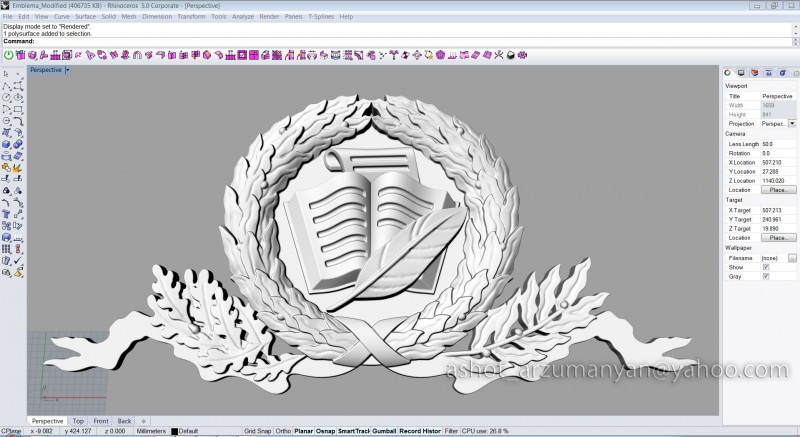This screenshot has width=800, height=437.
Task: Open the Surface menu
Action: [86, 16]
